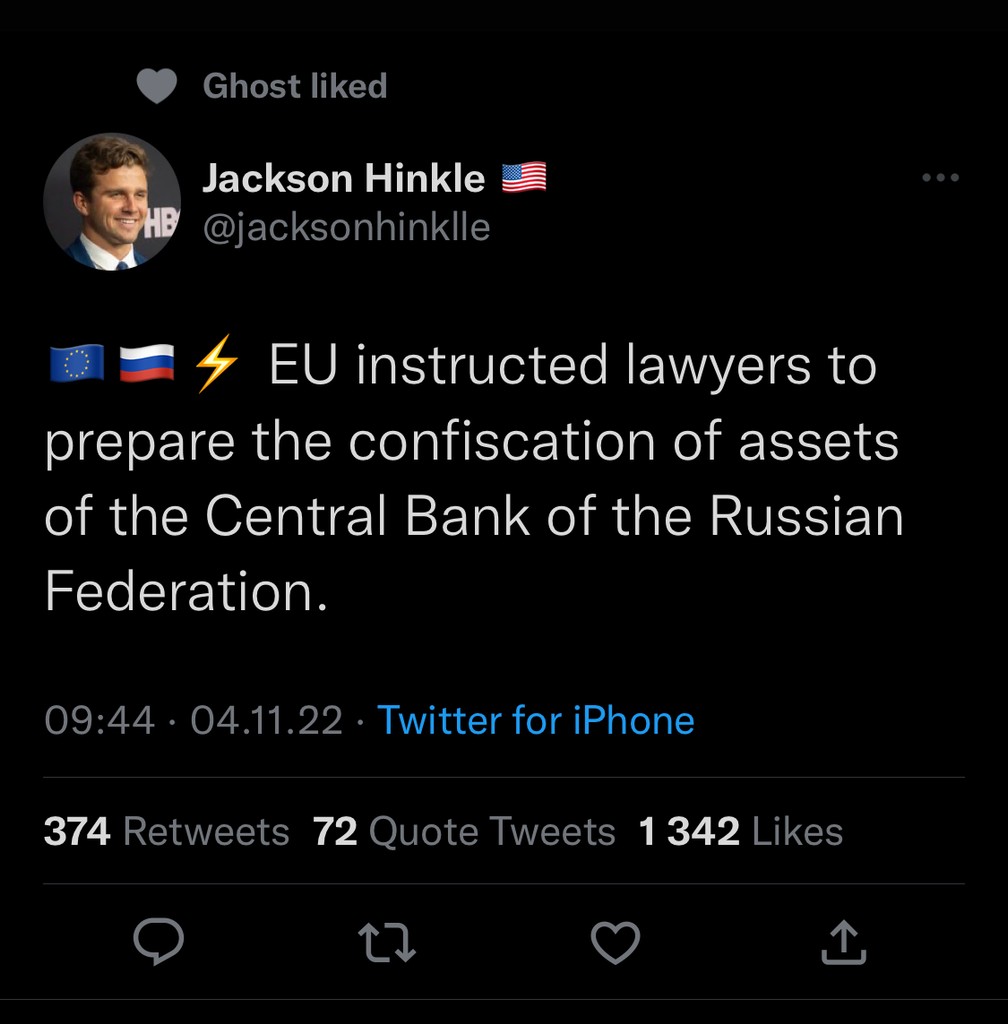
Task: Click the European Union flag emoji
Action: coord(76,364)
